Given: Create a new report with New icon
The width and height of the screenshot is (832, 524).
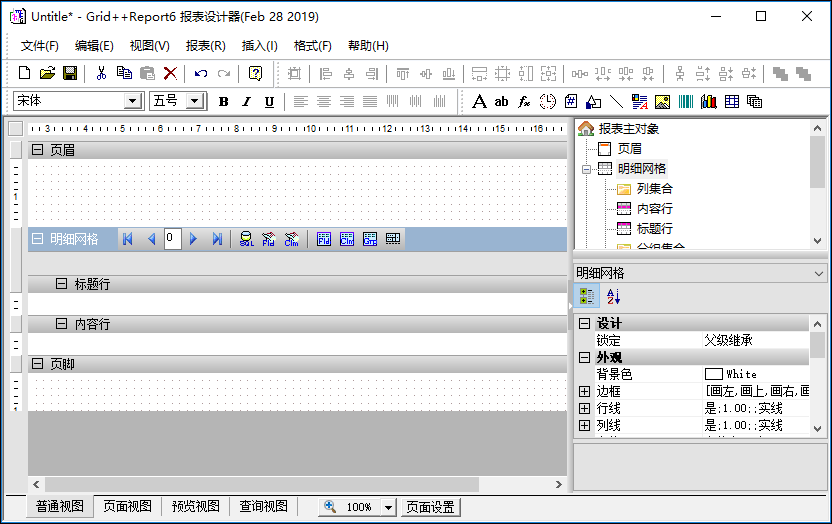Looking at the screenshot, I should pos(24,73).
